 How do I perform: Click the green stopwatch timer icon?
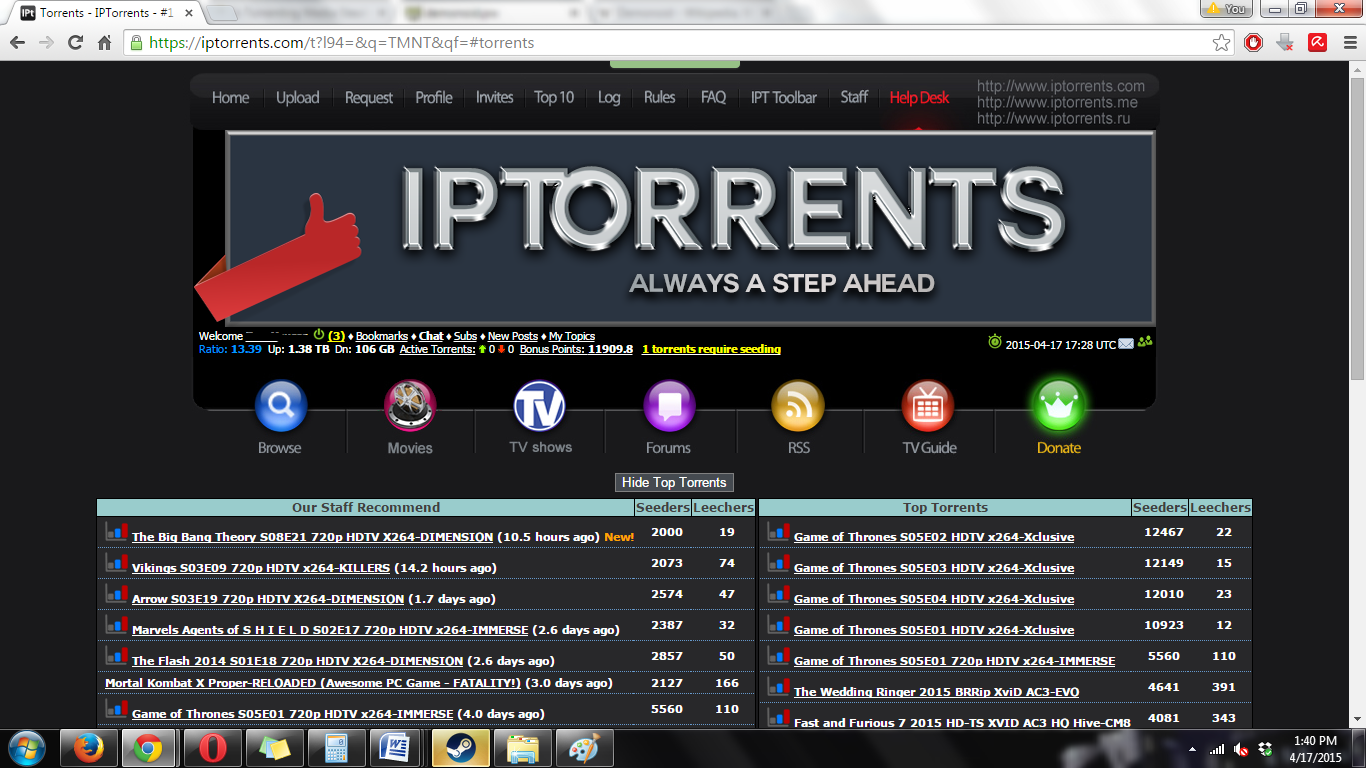point(993,342)
